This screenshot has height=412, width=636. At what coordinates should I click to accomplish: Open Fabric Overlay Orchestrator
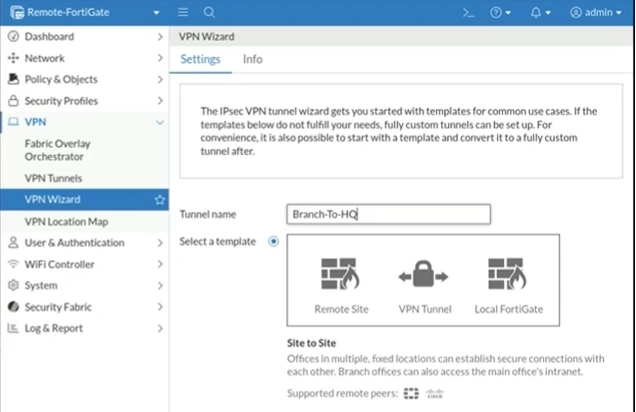coord(58,150)
